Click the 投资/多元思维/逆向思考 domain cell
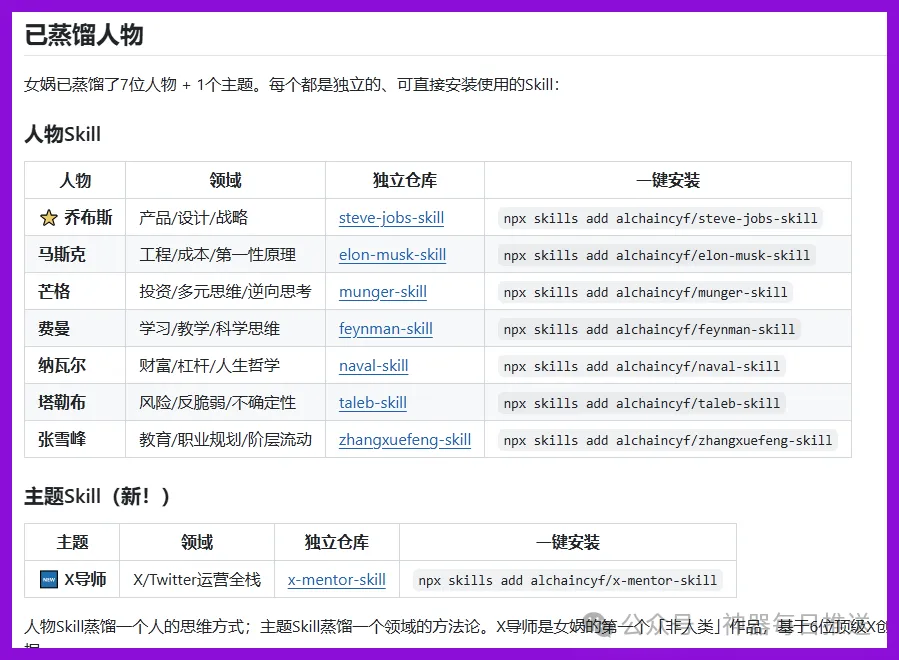 (x=225, y=291)
